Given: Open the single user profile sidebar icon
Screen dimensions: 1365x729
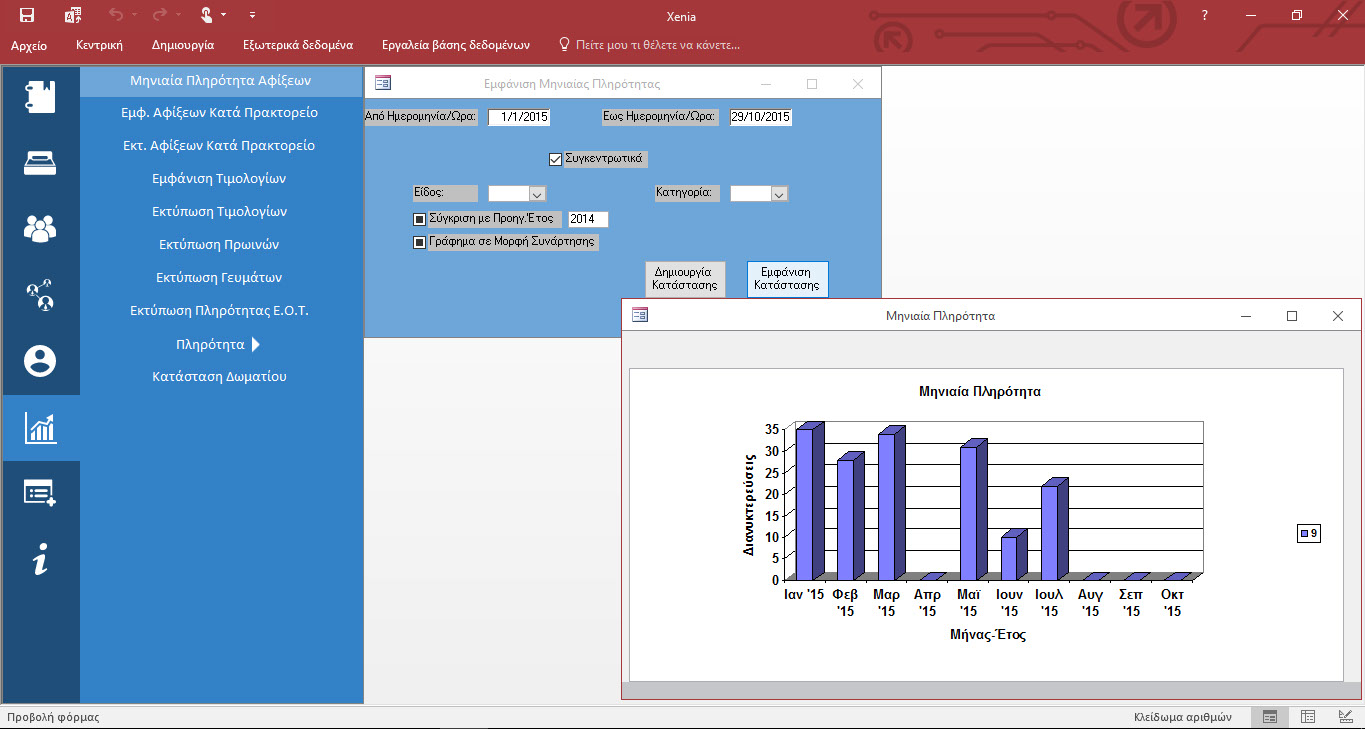Looking at the screenshot, I should coord(40,361).
